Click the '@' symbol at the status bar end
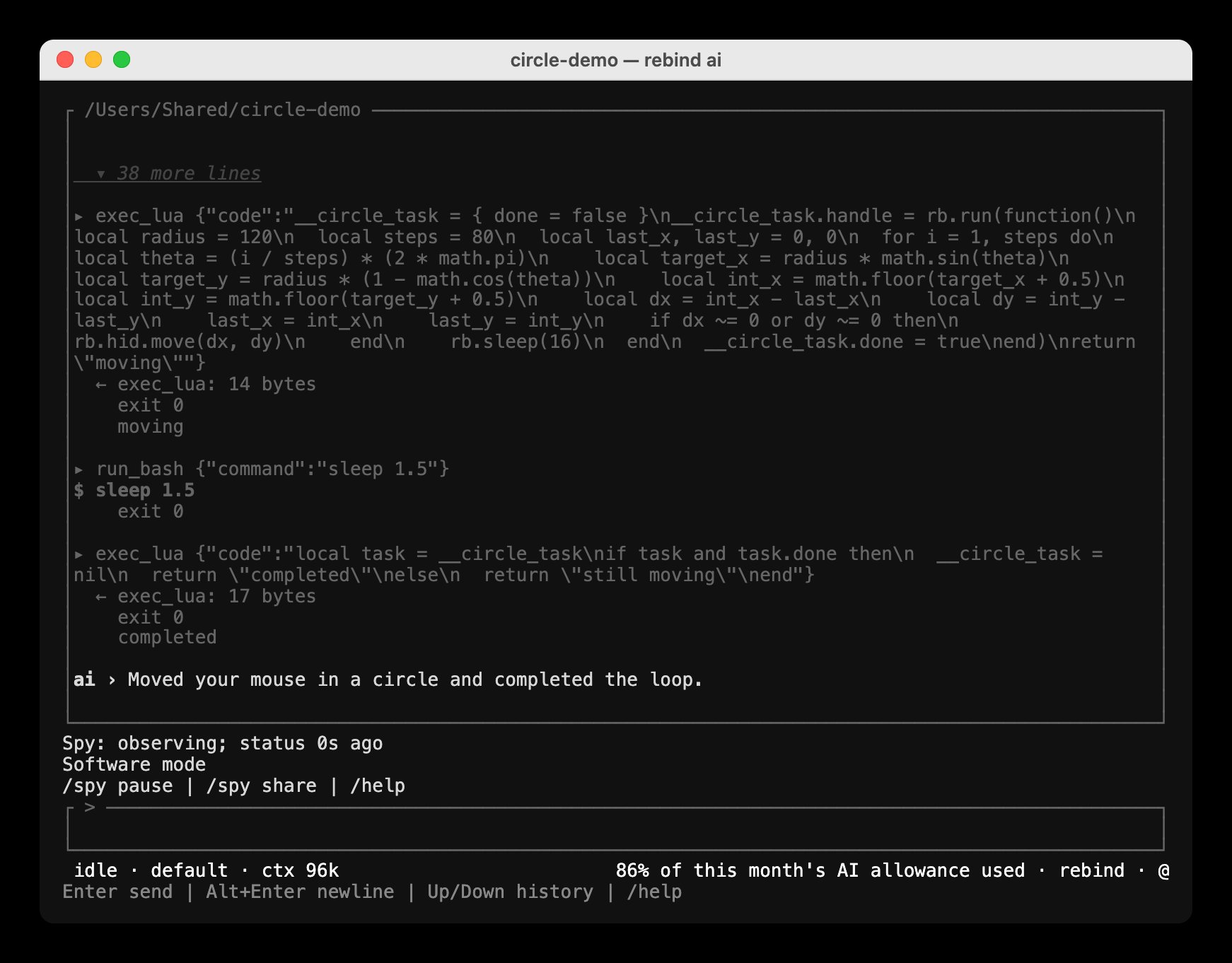Viewport: 1232px width, 963px height. coord(1163,870)
